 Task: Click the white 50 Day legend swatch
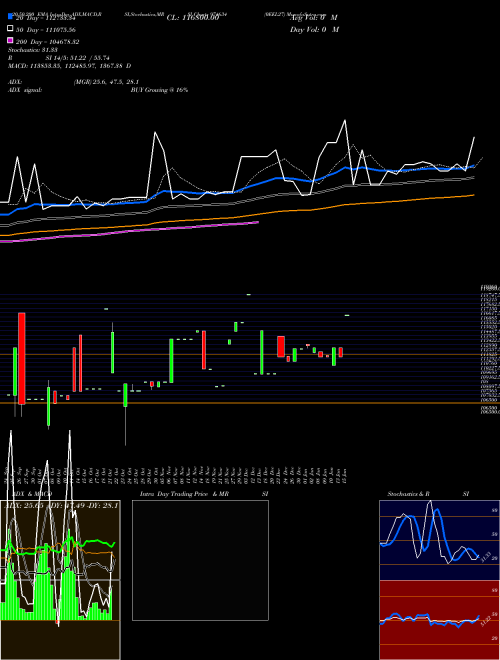[11, 28]
